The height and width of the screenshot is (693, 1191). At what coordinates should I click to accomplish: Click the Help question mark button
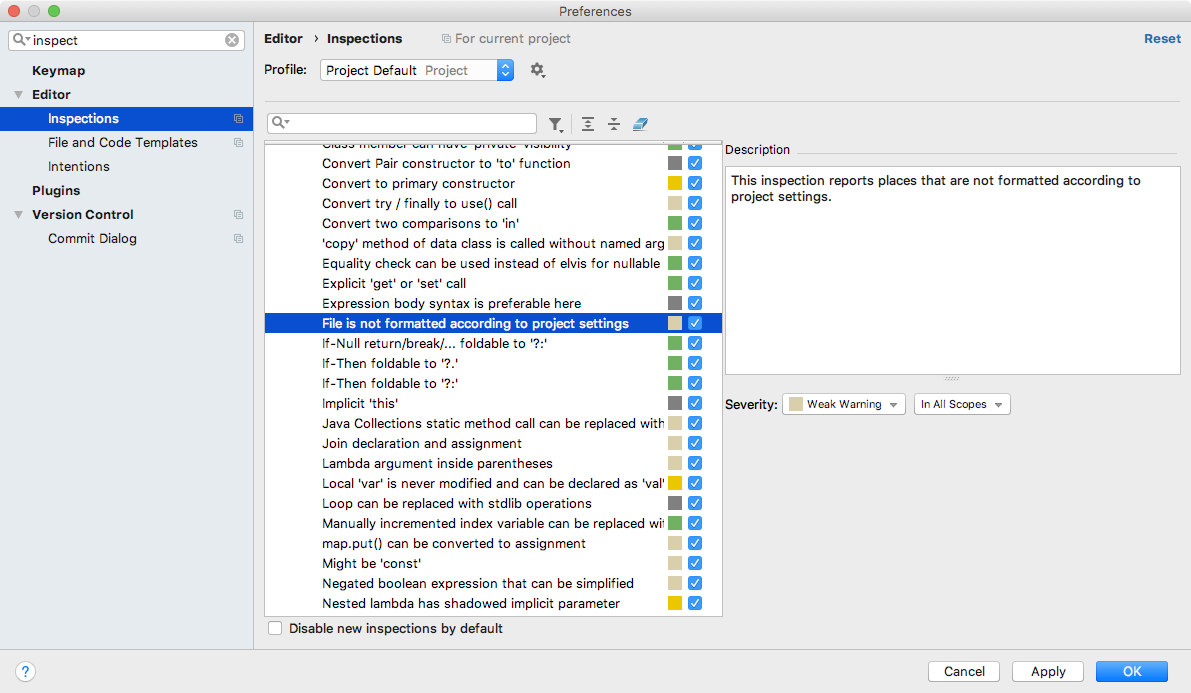pyautogui.click(x=27, y=671)
